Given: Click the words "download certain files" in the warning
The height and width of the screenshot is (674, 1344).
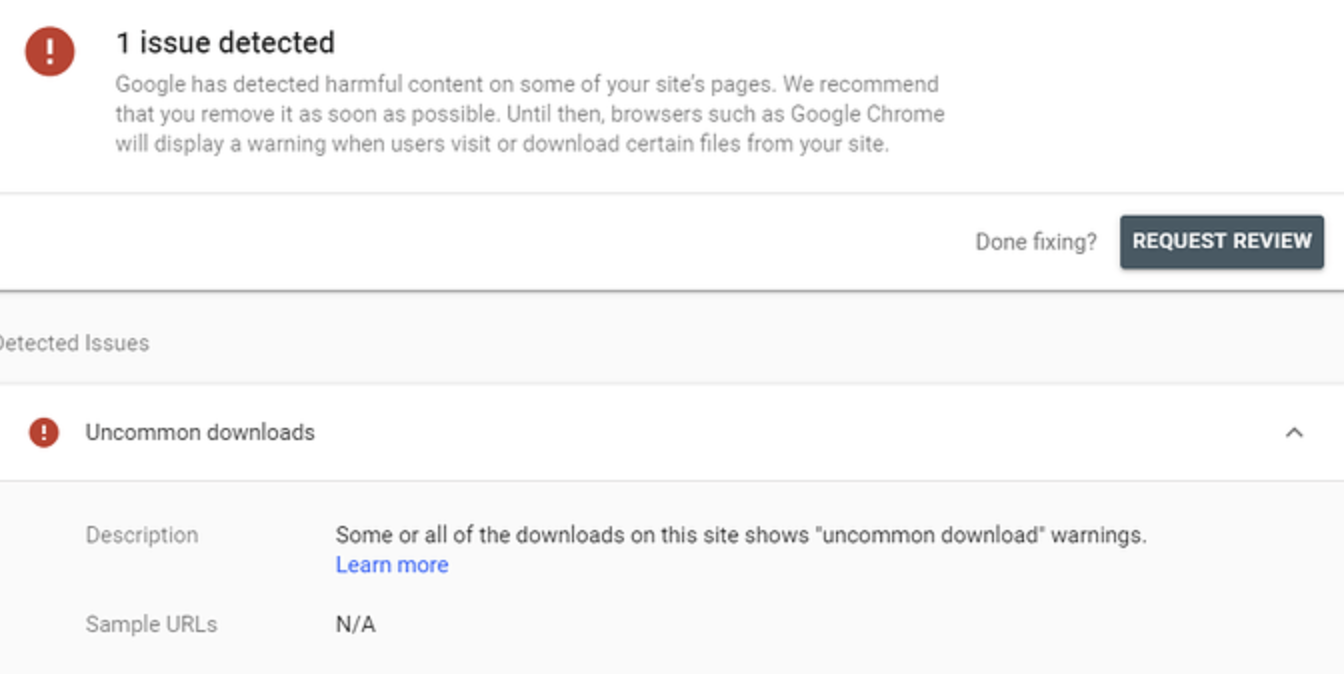Looking at the screenshot, I should 631,144.
